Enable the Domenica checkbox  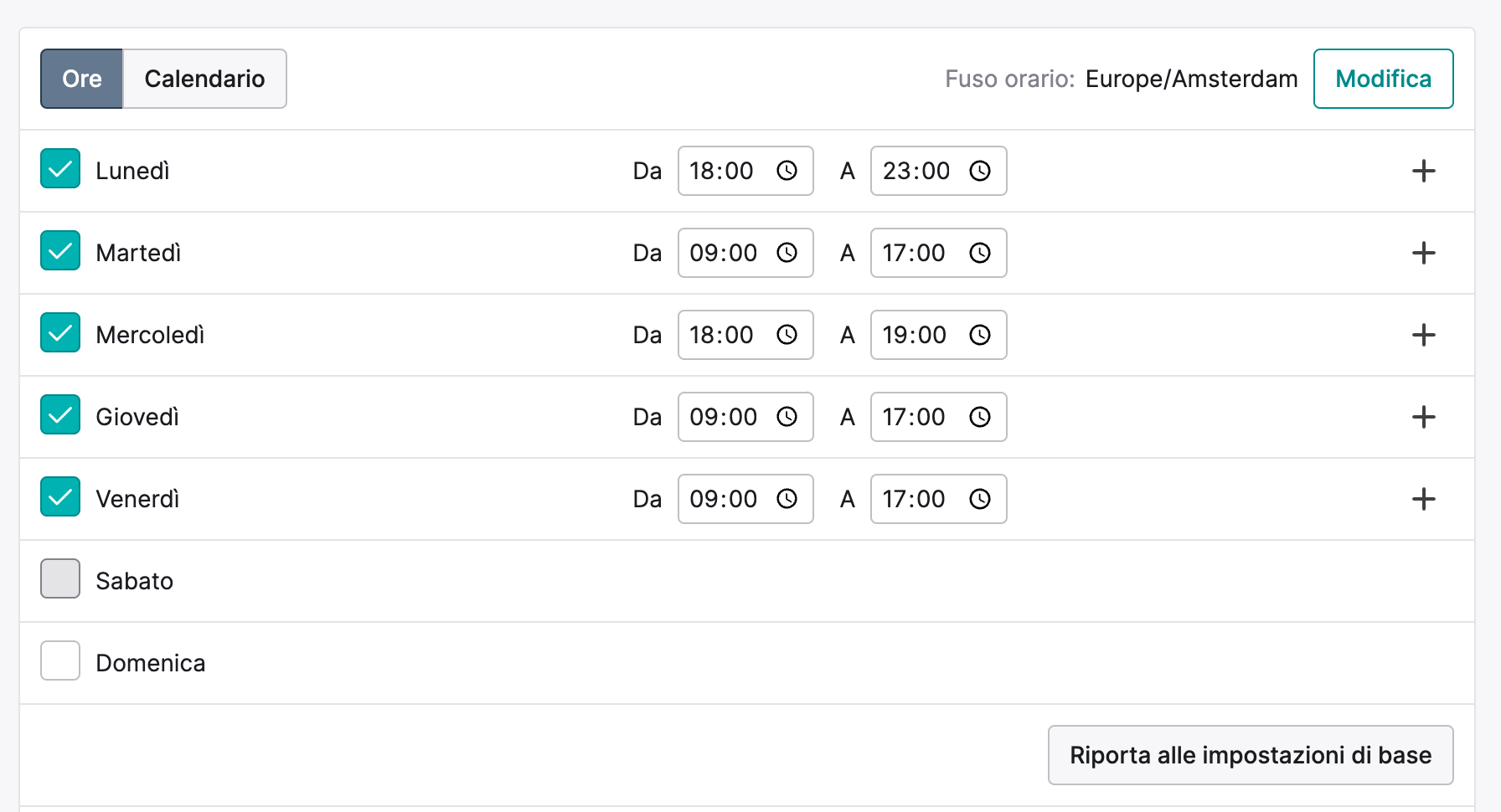[60, 660]
